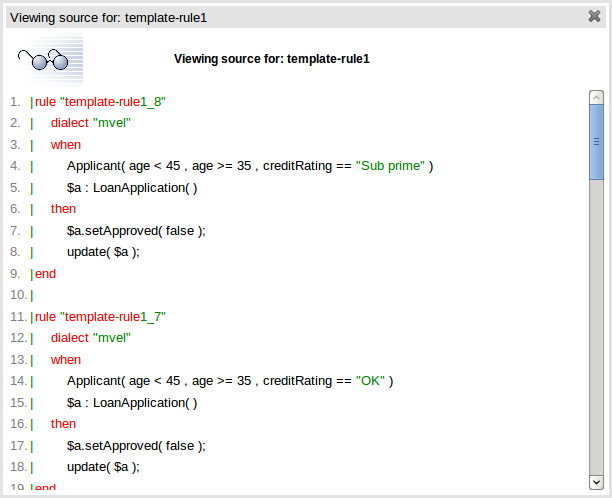612x498 pixels.
Task: Click the 'end' keyword on line 9
Action: tap(46, 274)
